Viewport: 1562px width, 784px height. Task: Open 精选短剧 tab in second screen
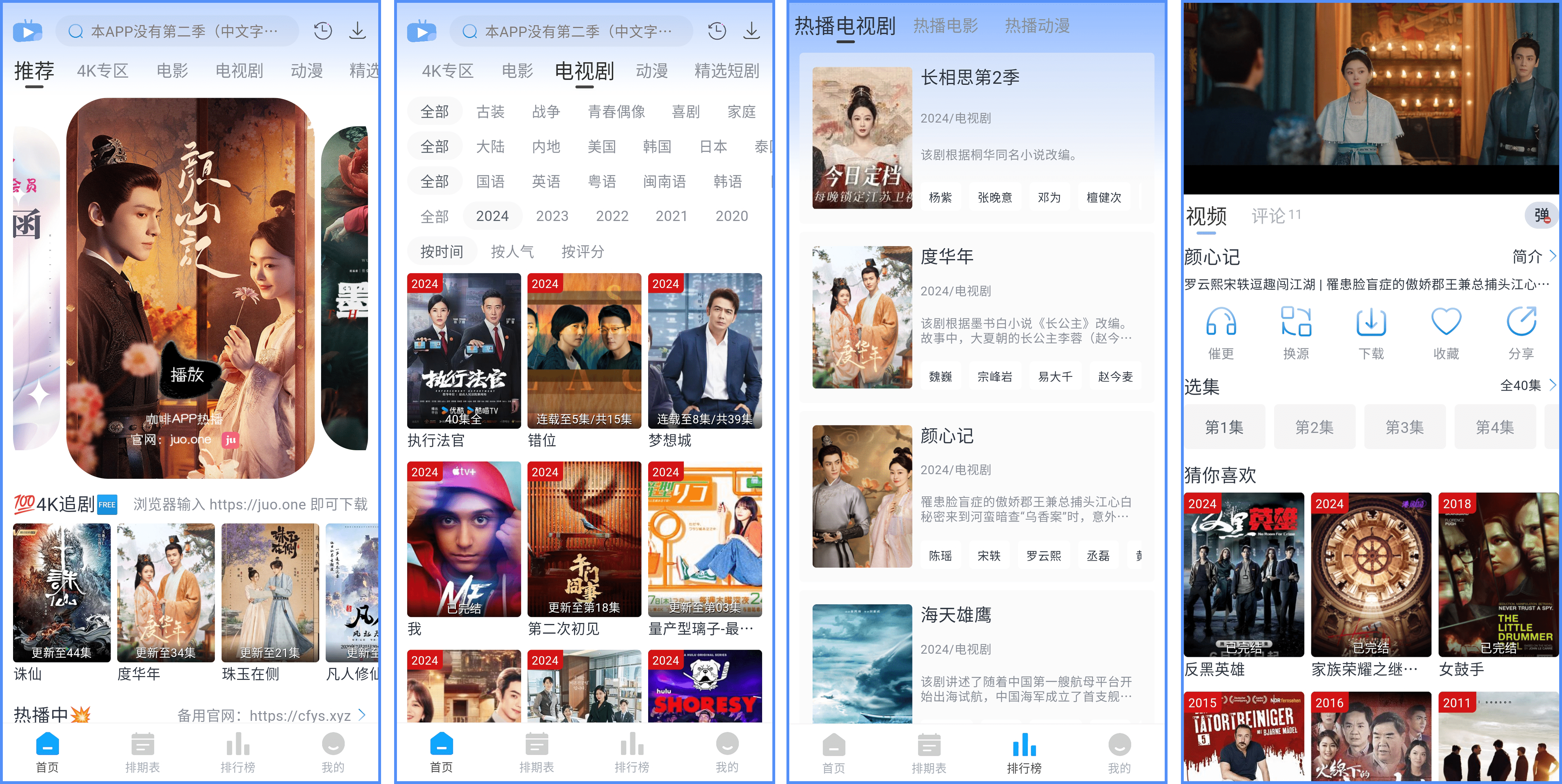click(726, 71)
